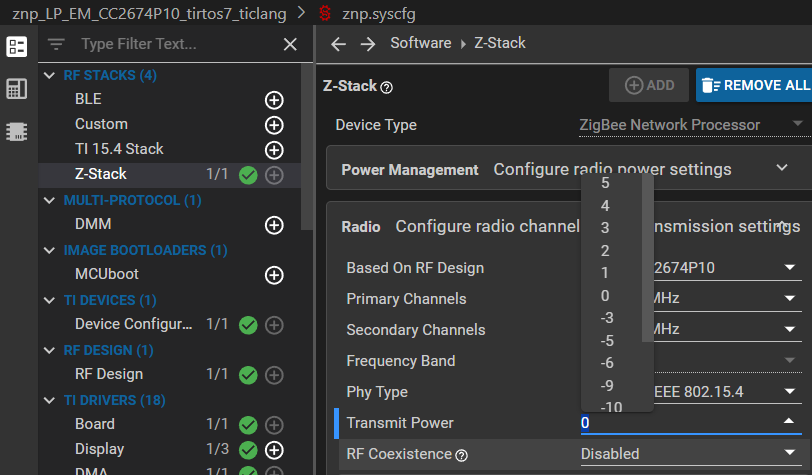812x475 pixels.
Task: Add a DMM module instance
Action: 274,225
